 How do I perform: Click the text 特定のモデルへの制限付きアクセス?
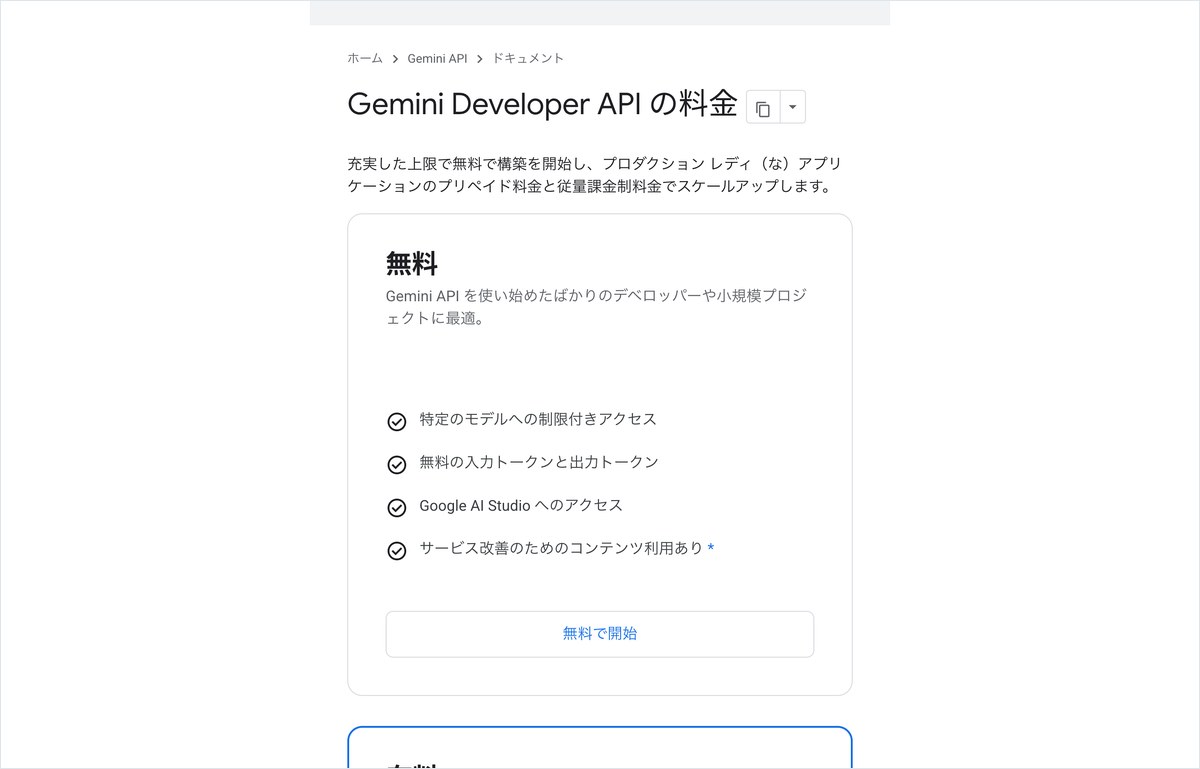[x=538, y=419]
